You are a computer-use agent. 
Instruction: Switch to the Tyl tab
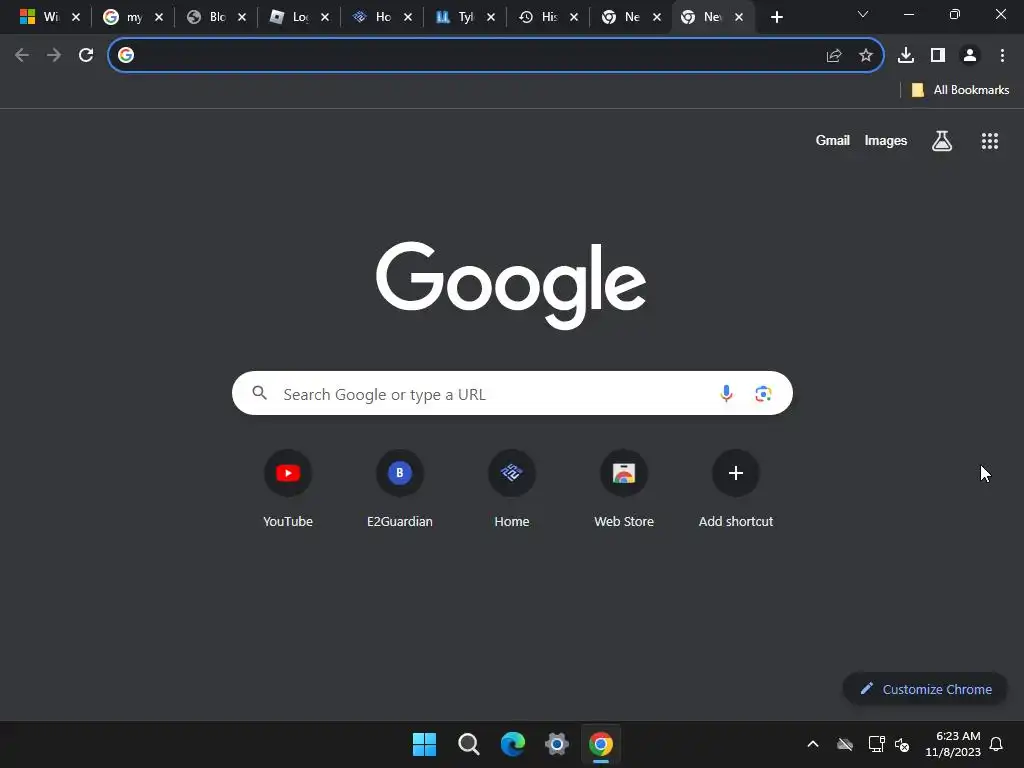coord(455,17)
